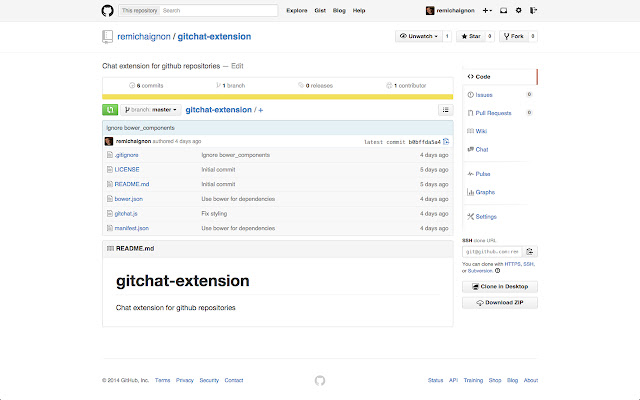Open the manifest.json file
640x400 pixels.
tap(131, 228)
